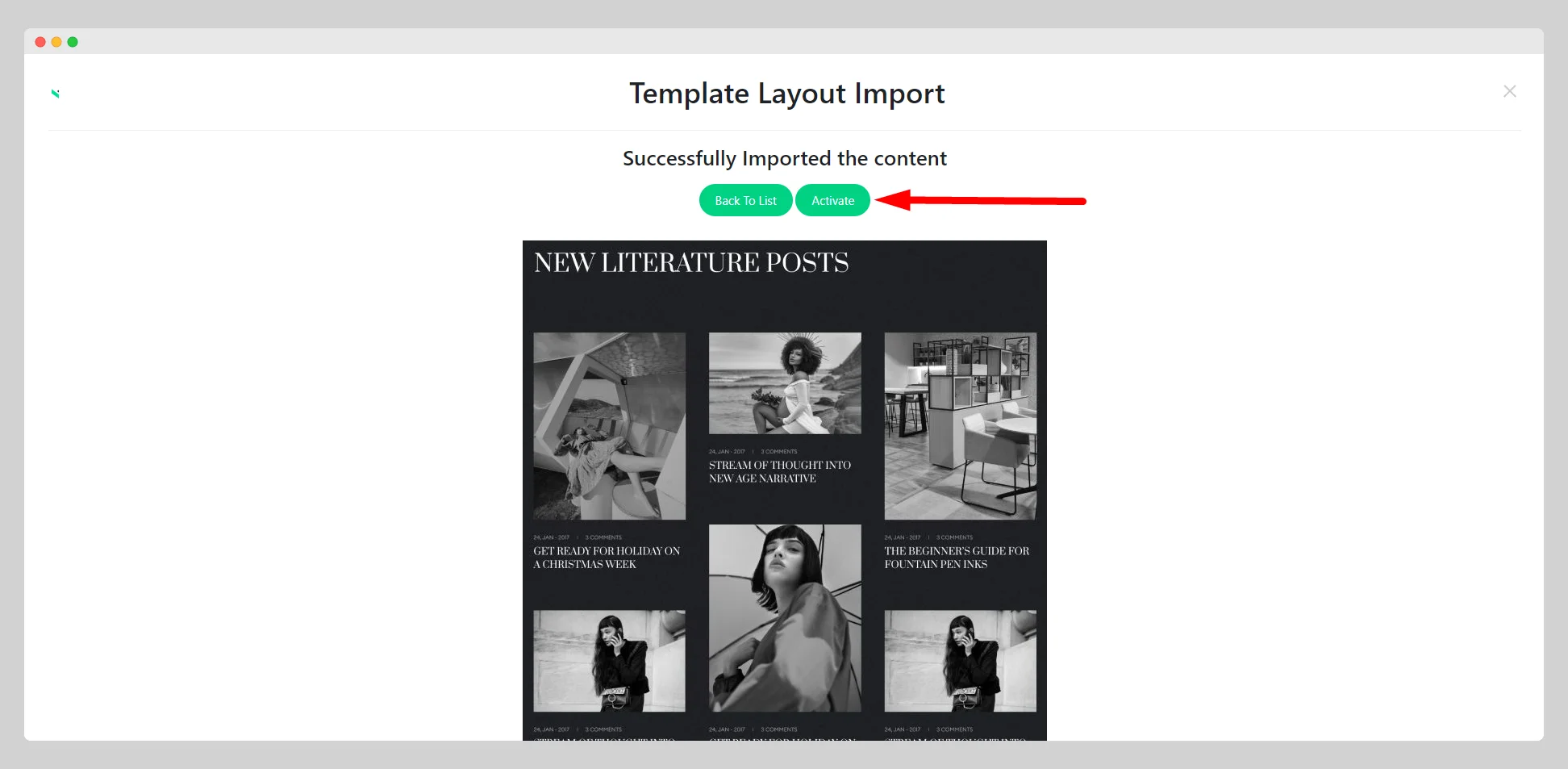Click '3 COMMENTS' above the Fountain Pen Inks title
Screen dimensions: 1568x769
954,537
